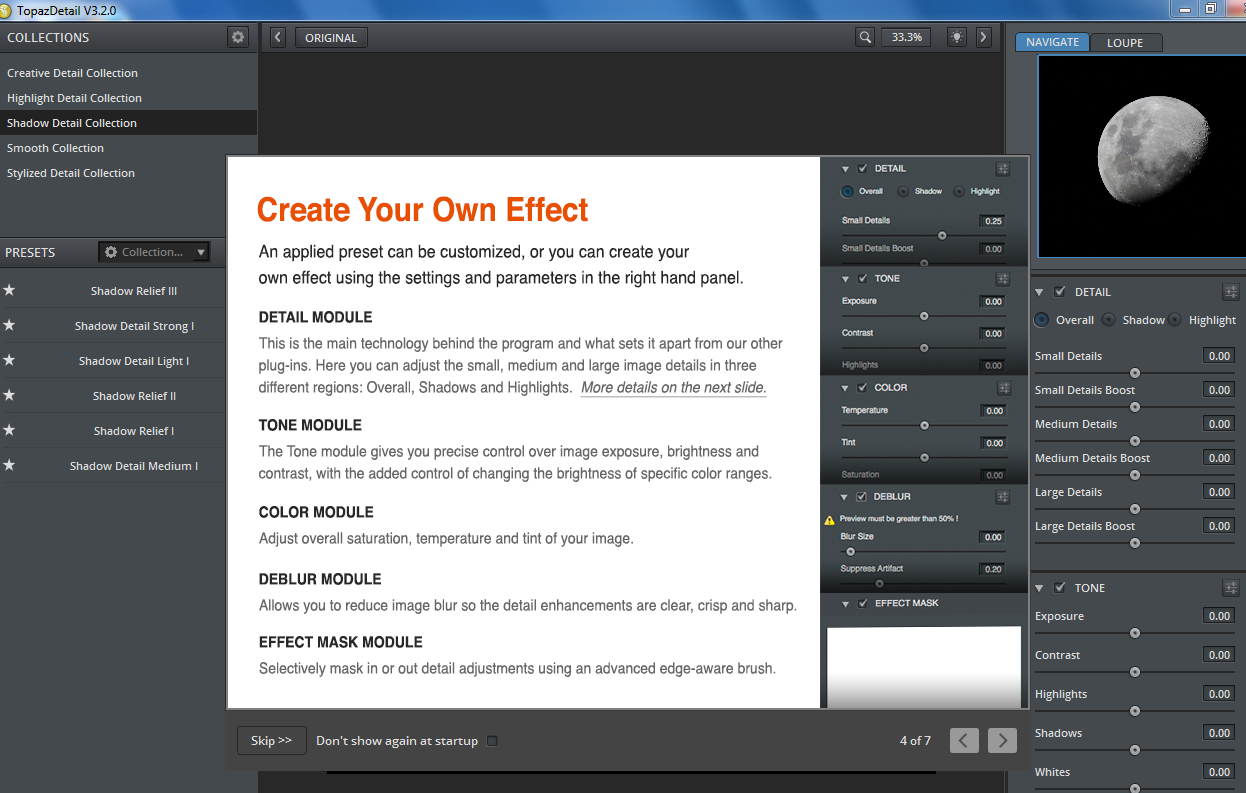Click Skip >> button
This screenshot has height=793, width=1246.
point(271,741)
